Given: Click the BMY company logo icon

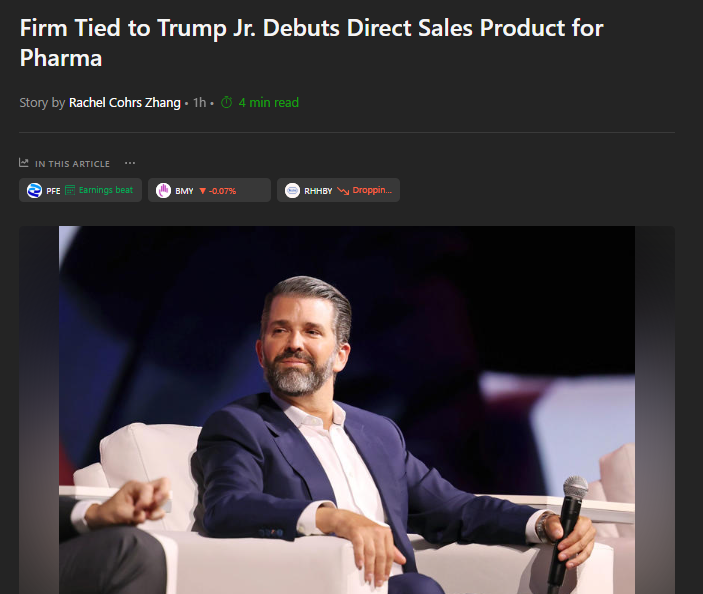Looking at the screenshot, I should [164, 191].
